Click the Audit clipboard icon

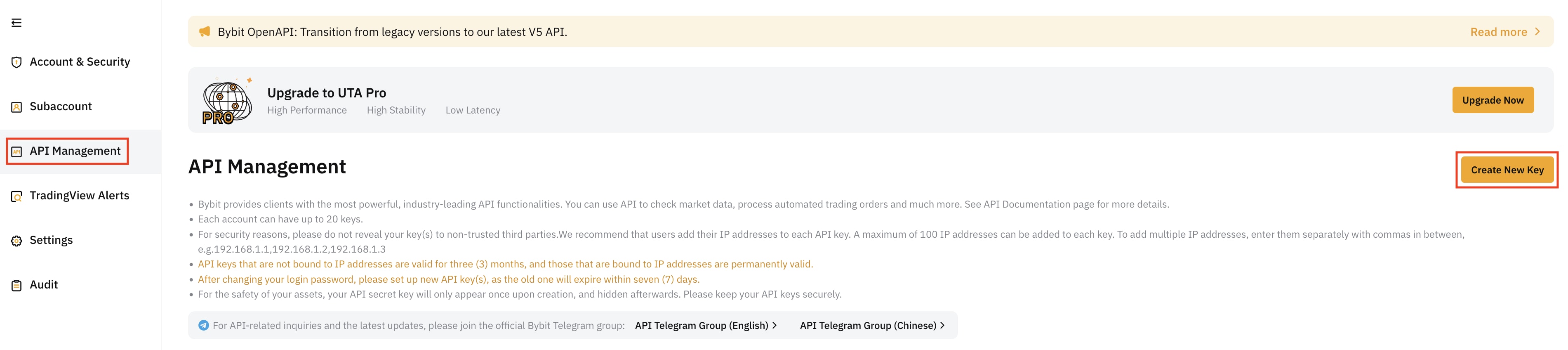(x=16, y=285)
